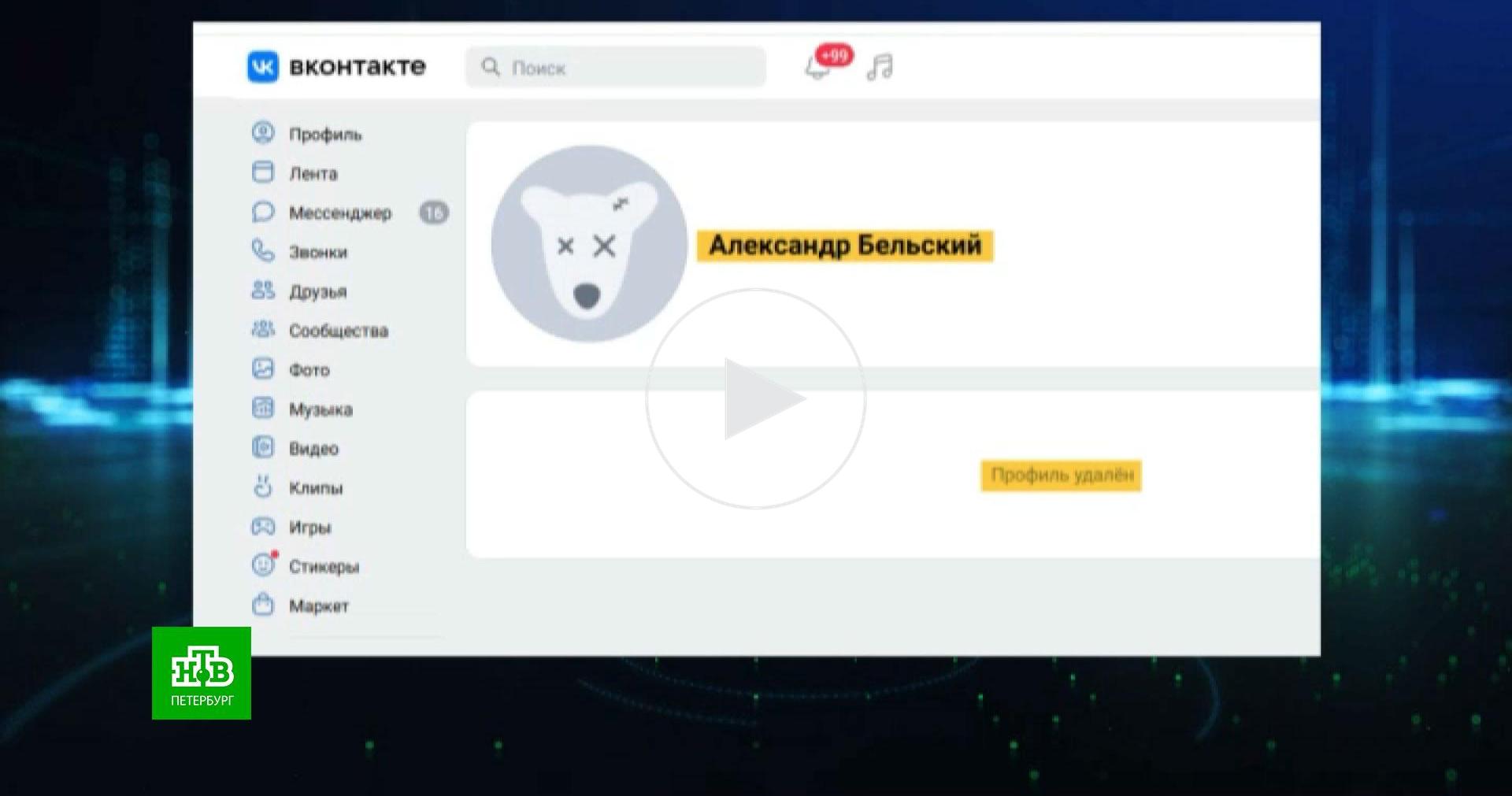Click the Стикеры smiley icon
This screenshot has height=796, width=1512.
coord(264,564)
